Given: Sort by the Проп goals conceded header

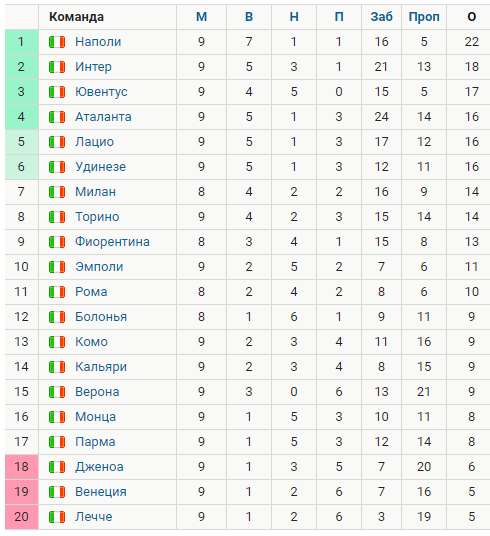Looking at the screenshot, I should tap(424, 17).
